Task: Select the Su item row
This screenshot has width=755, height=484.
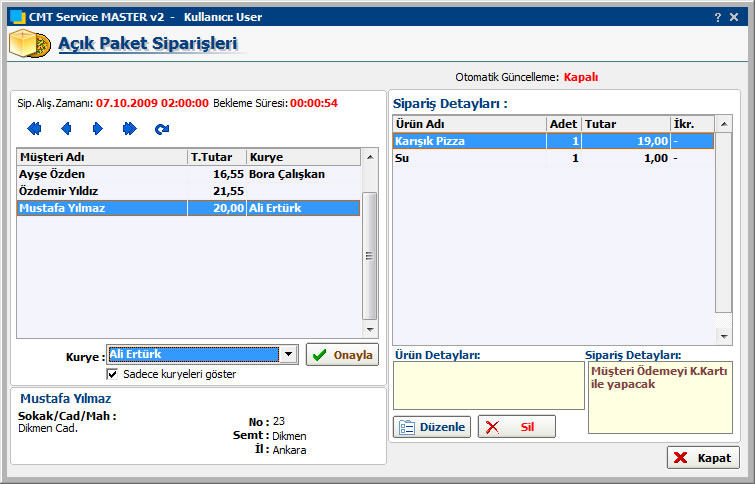Action: coord(552,158)
